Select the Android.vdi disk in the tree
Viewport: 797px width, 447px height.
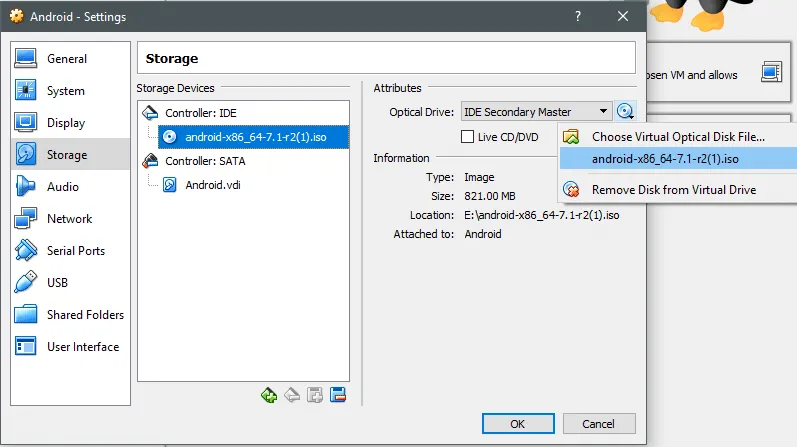pos(213,184)
